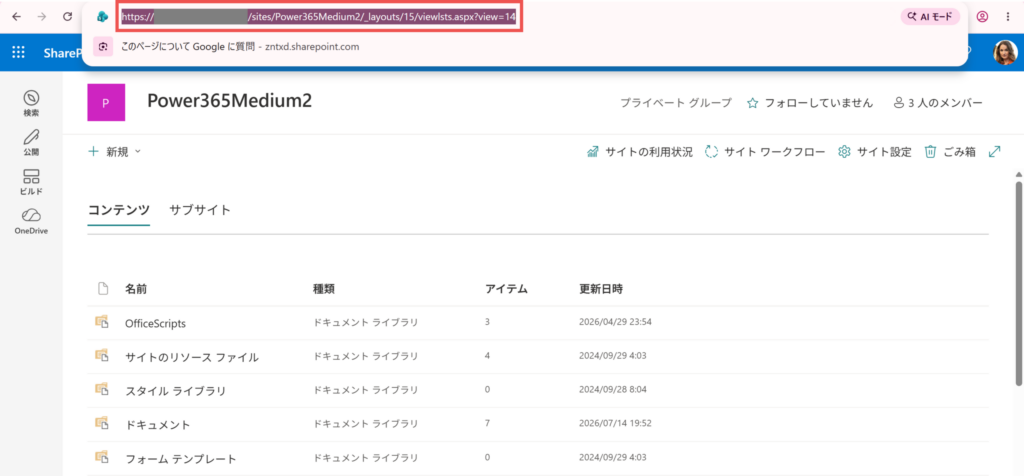Click the file type column header icon

coord(103,289)
